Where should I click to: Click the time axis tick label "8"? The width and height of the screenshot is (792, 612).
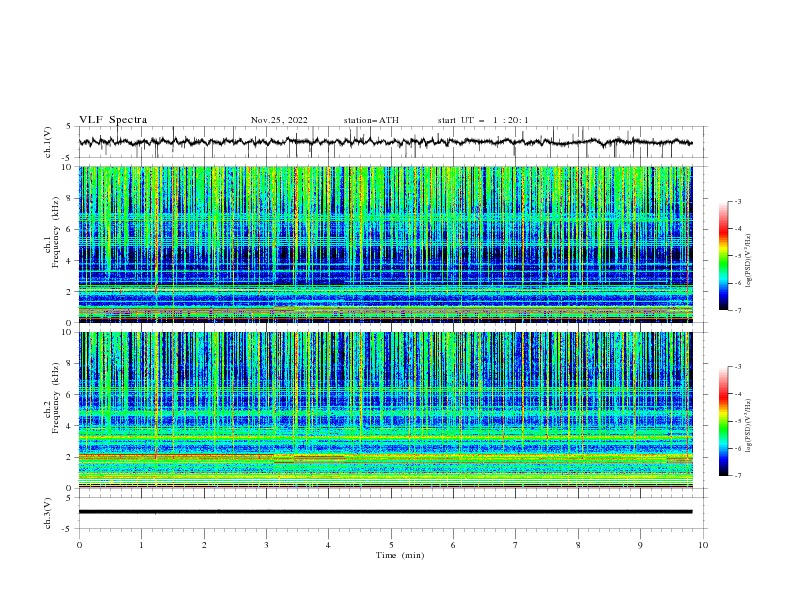tap(578, 545)
